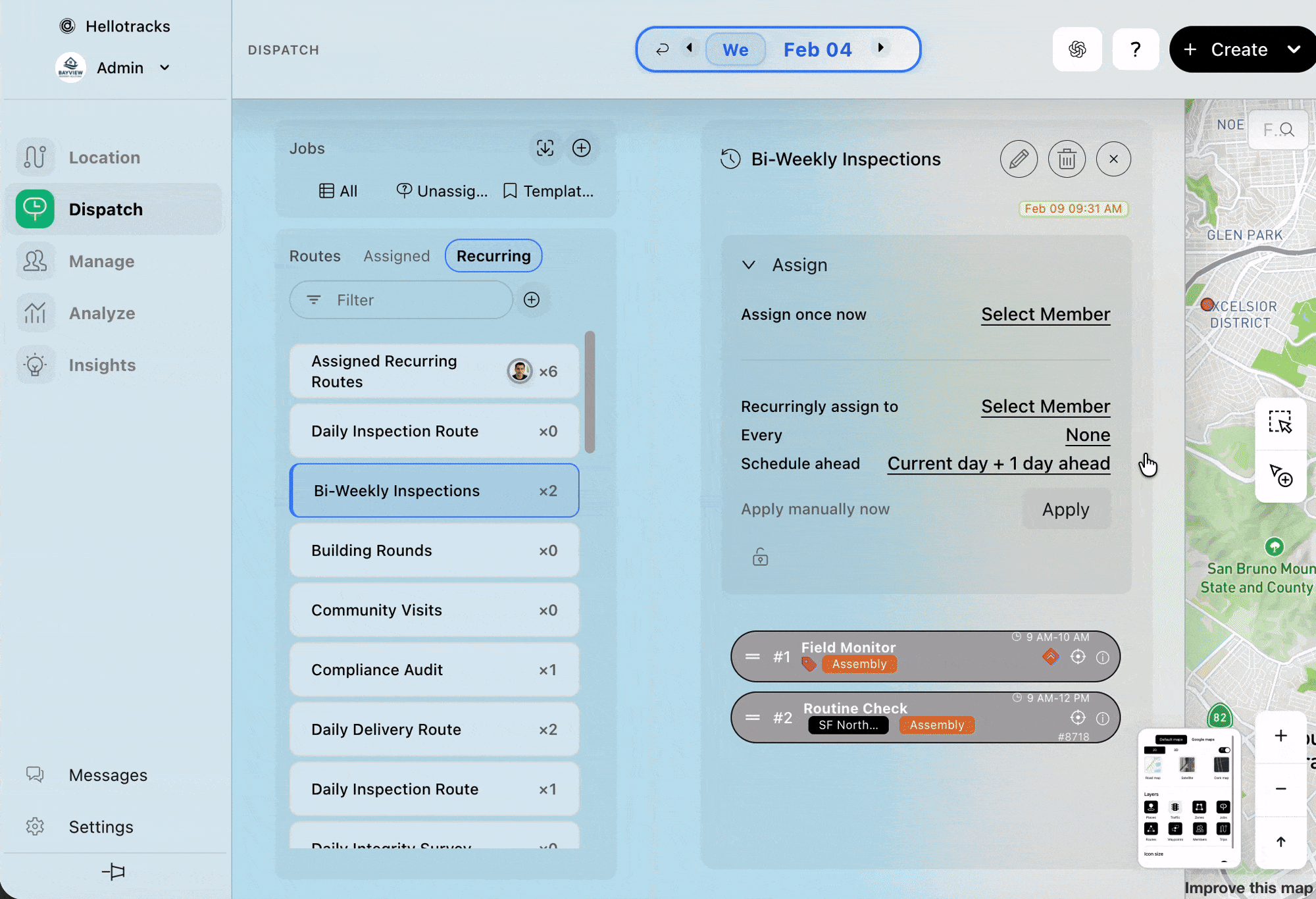Click the unlock padlock icon in Assign panel
This screenshot has width=1316, height=899.
click(x=760, y=557)
